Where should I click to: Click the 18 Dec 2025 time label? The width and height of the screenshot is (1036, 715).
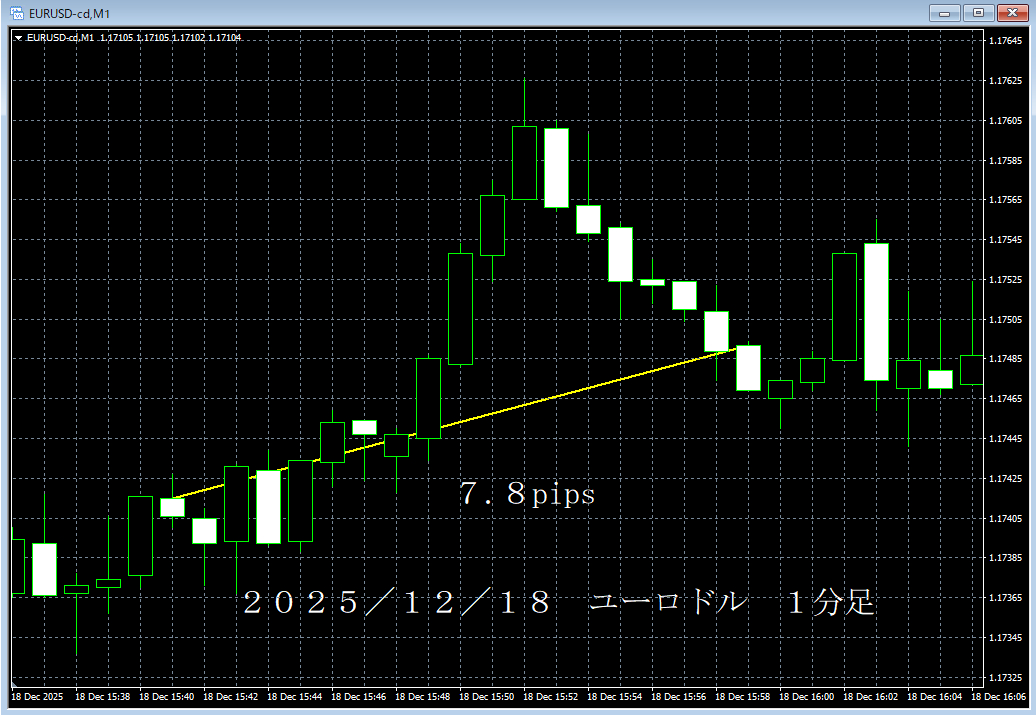pos(37,696)
